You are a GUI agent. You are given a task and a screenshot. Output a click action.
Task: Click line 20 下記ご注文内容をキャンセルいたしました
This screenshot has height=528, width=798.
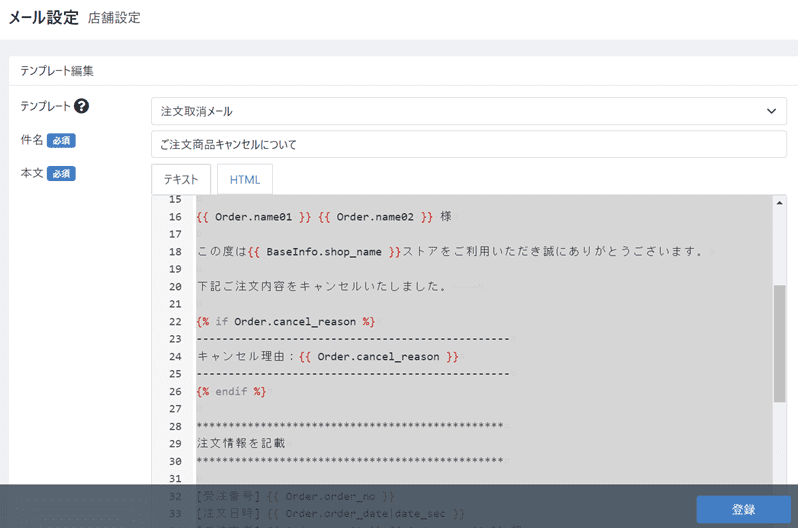click(x=322, y=287)
